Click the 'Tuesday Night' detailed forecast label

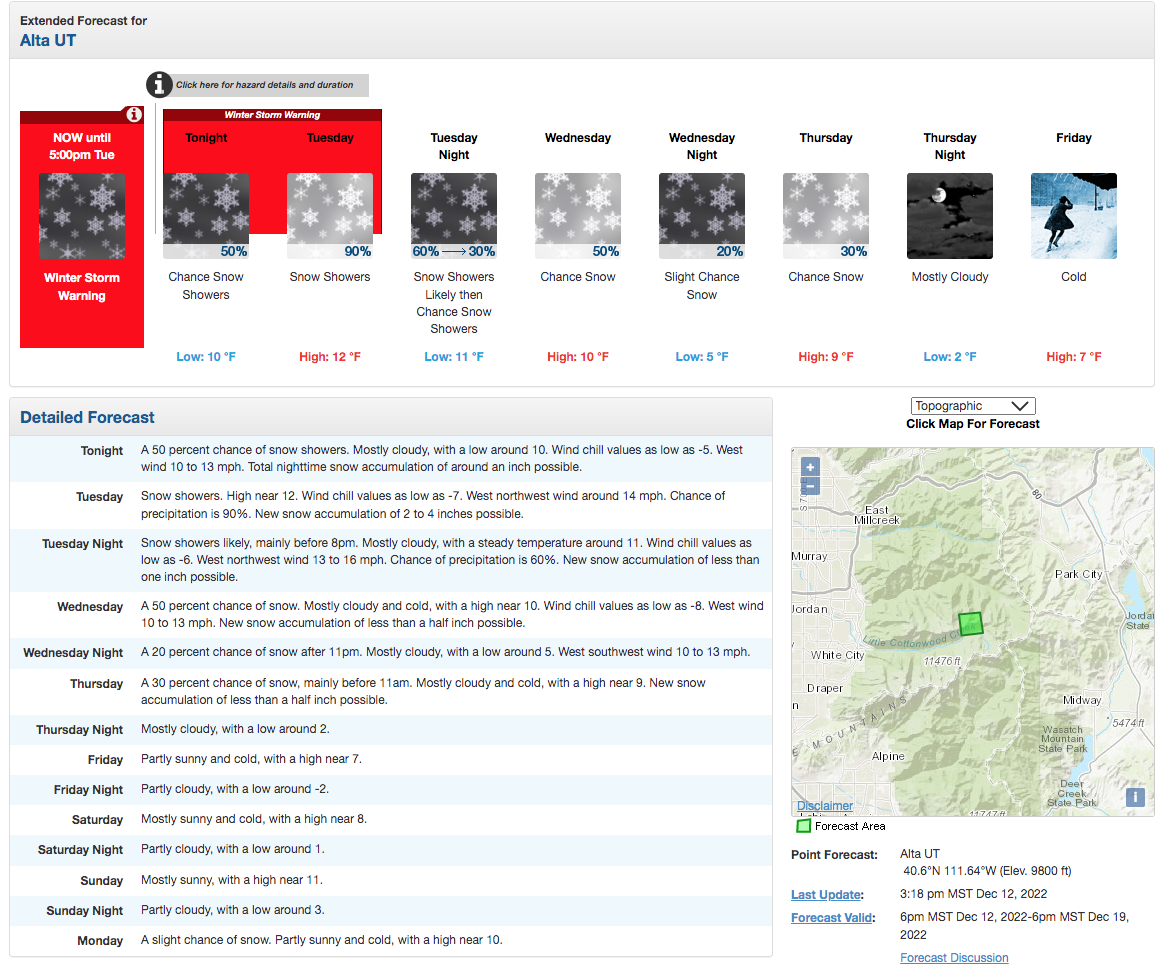(83, 544)
